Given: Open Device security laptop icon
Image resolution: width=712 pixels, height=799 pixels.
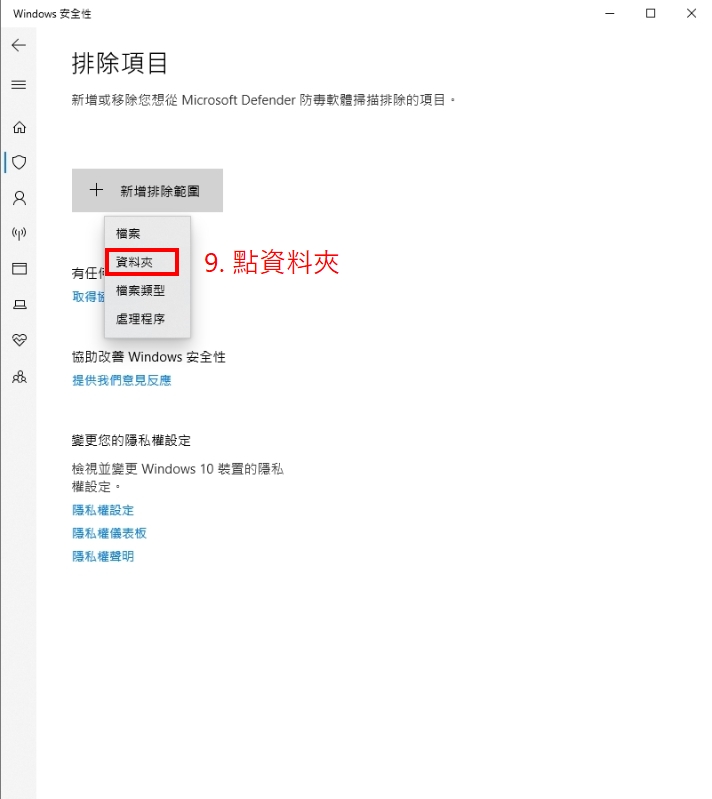Looking at the screenshot, I should pyautogui.click(x=19, y=304).
